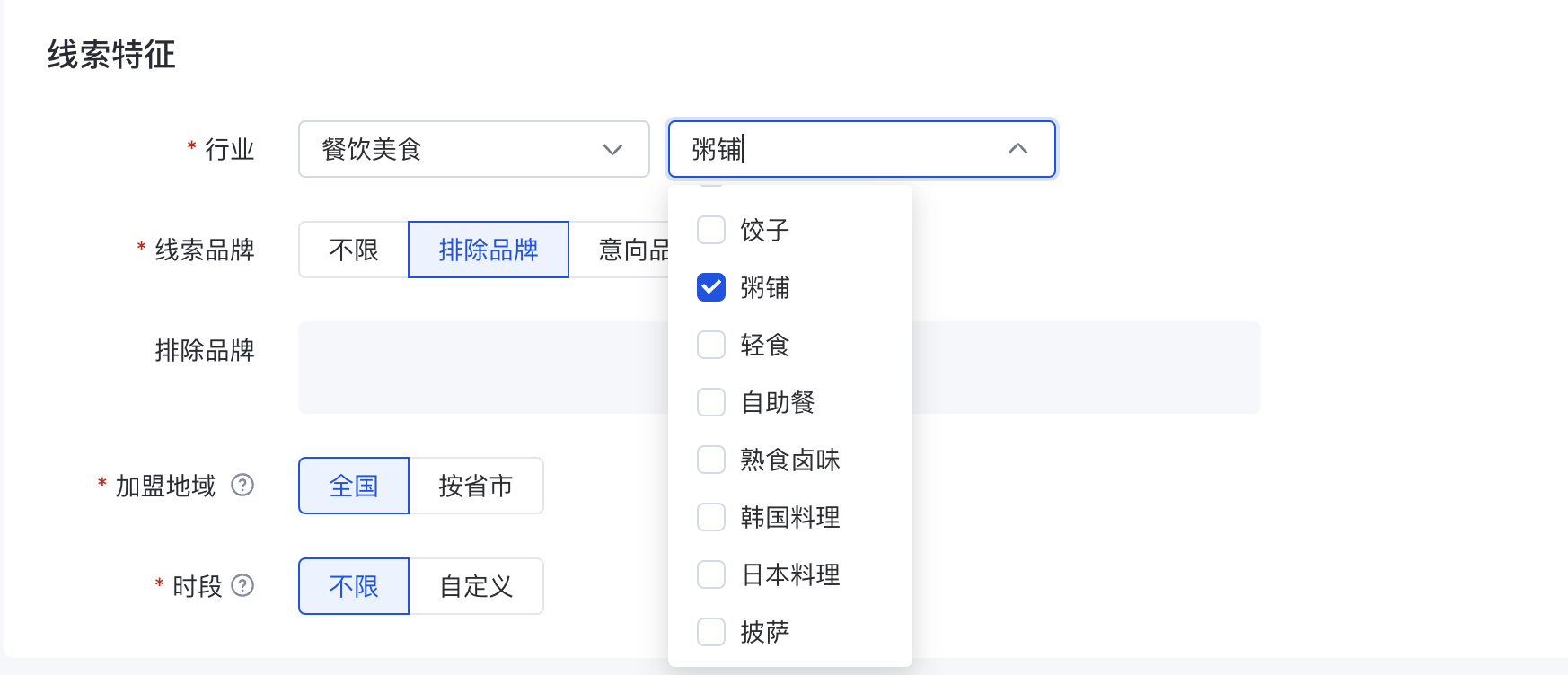
Task: Enable the 韩国料理 option
Action: 711,517
